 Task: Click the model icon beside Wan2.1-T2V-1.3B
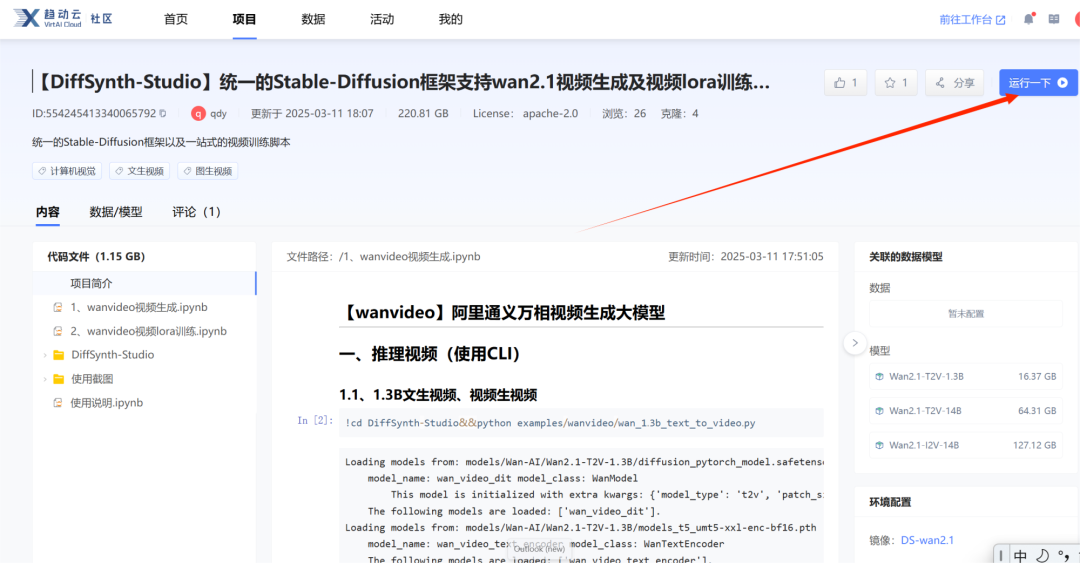(880, 377)
